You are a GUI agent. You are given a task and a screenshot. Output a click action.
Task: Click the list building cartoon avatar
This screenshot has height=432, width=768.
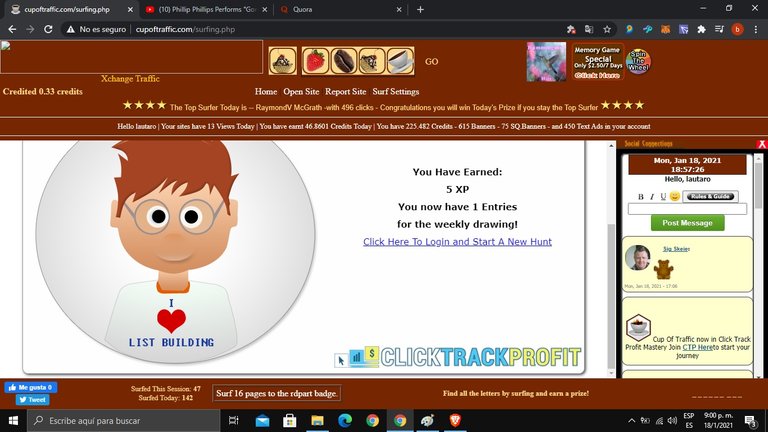click(x=175, y=252)
